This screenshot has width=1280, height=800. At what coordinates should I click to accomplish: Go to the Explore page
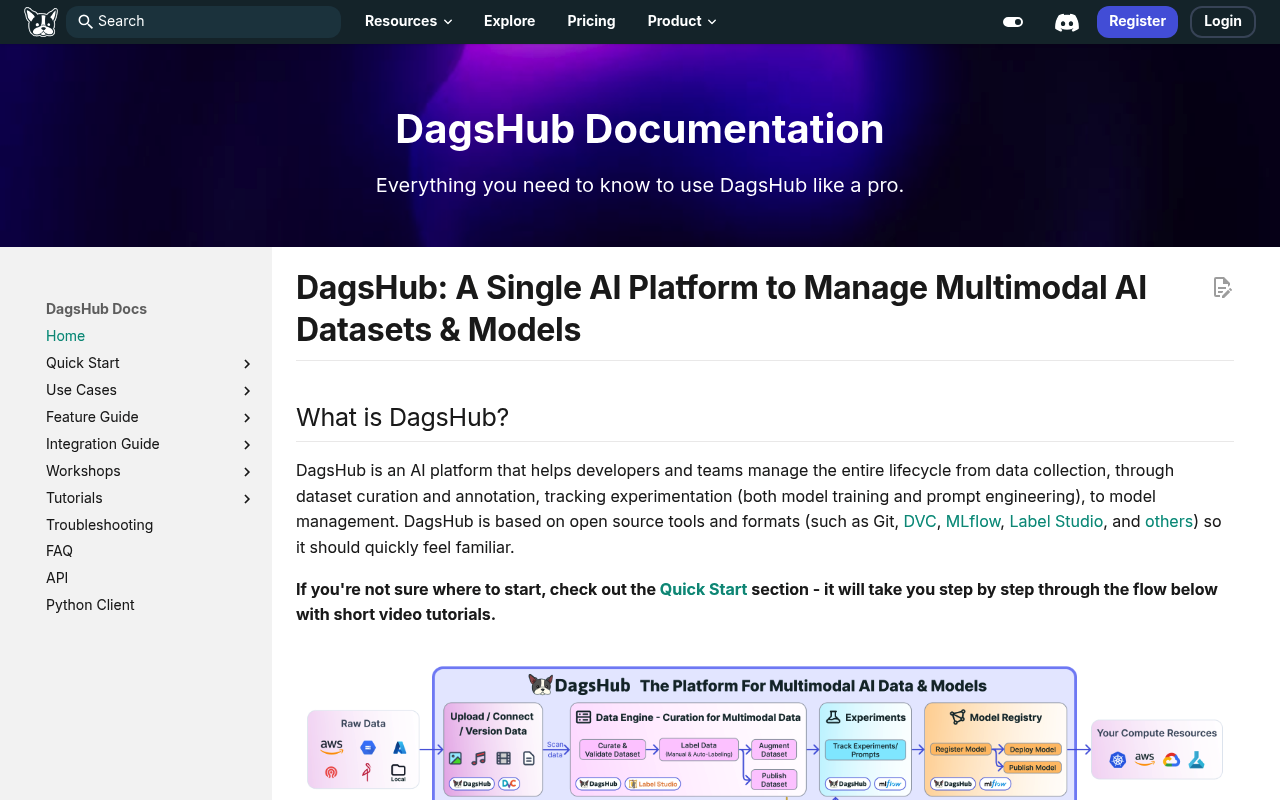509,21
